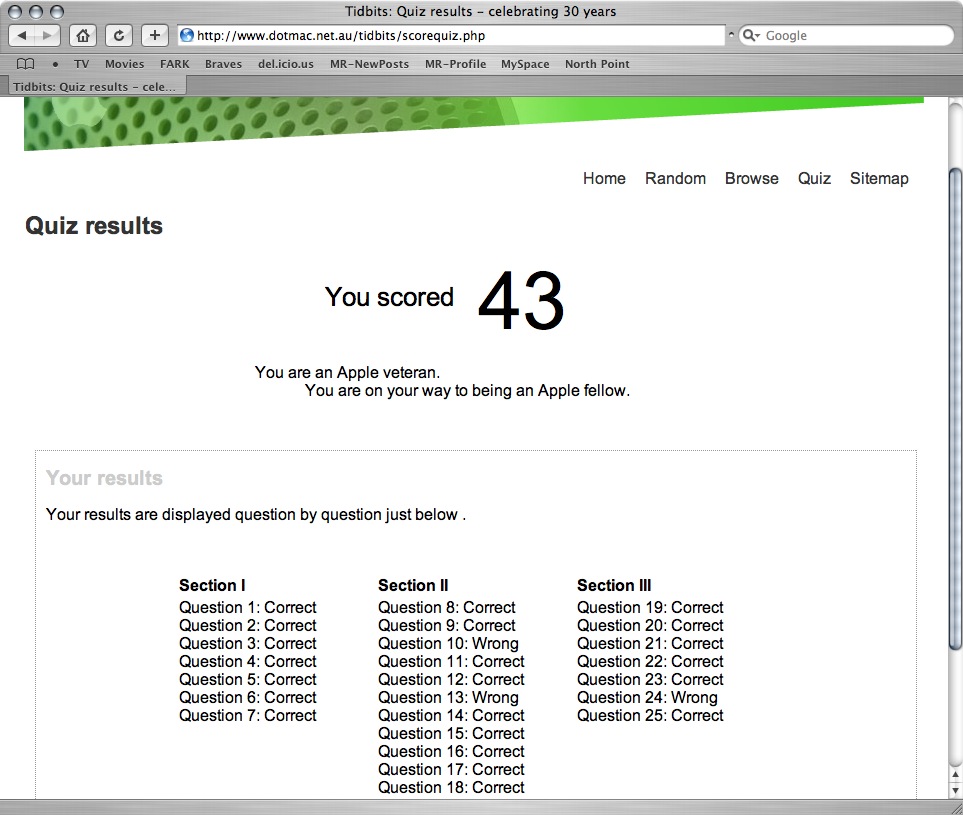Open the Braves bookmark

[224, 64]
